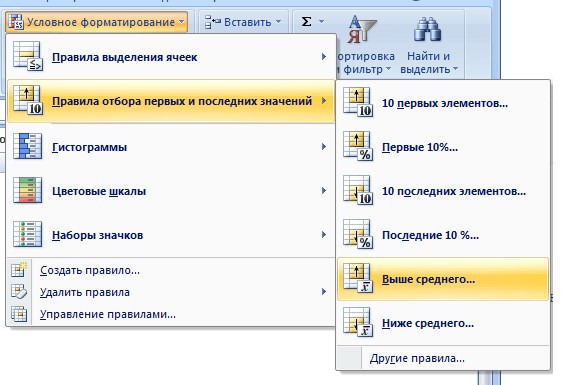The image size is (566, 385).
Task: Click the data bars Гистограммы icon
Action: point(28,146)
